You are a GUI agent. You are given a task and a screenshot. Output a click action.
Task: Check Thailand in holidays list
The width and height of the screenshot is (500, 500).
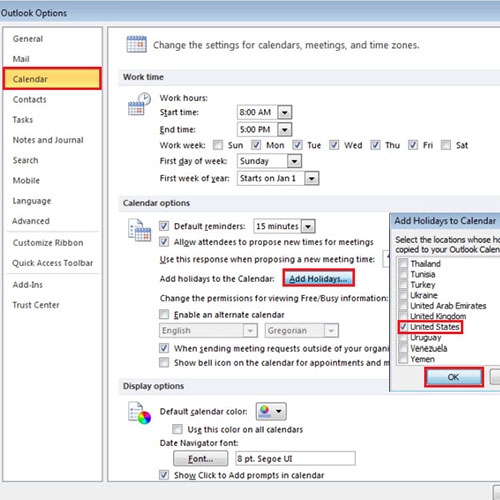click(x=403, y=263)
